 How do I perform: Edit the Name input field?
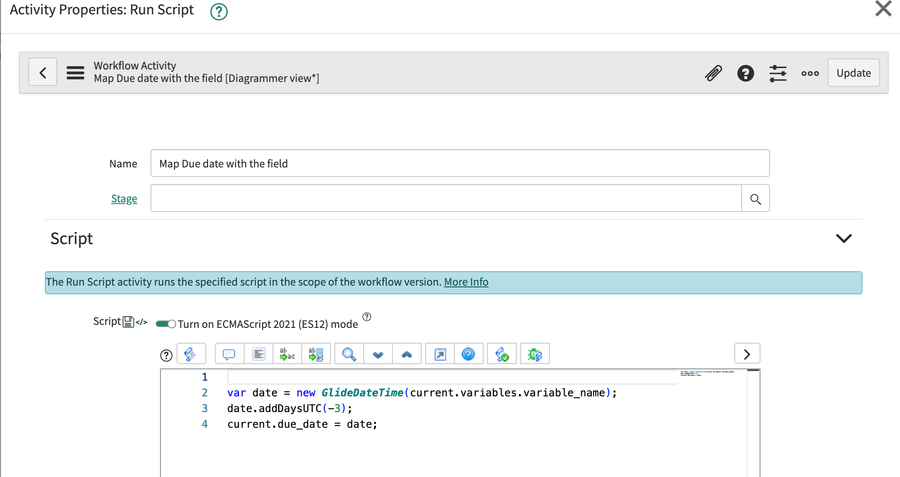tap(460, 164)
